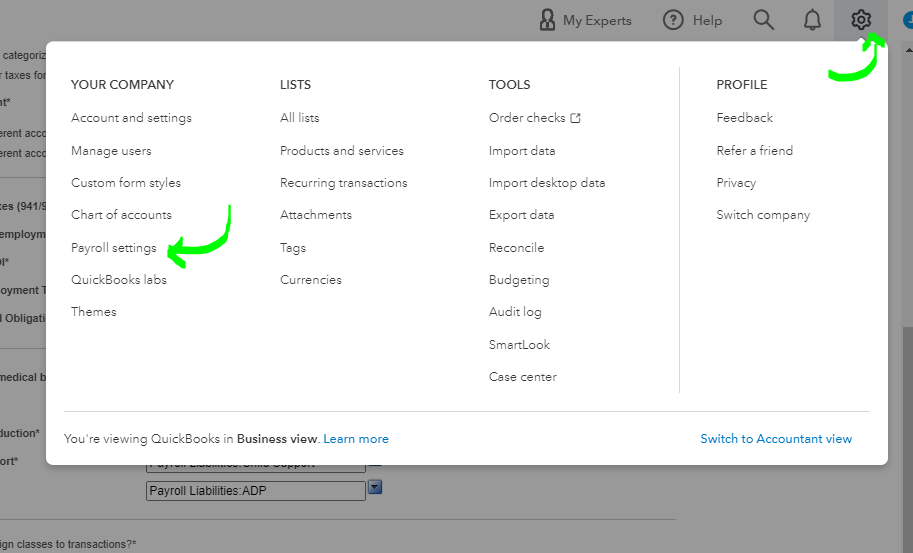The height and width of the screenshot is (553, 913).
Task: Switch to Accountant view
Action: [776, 439]
